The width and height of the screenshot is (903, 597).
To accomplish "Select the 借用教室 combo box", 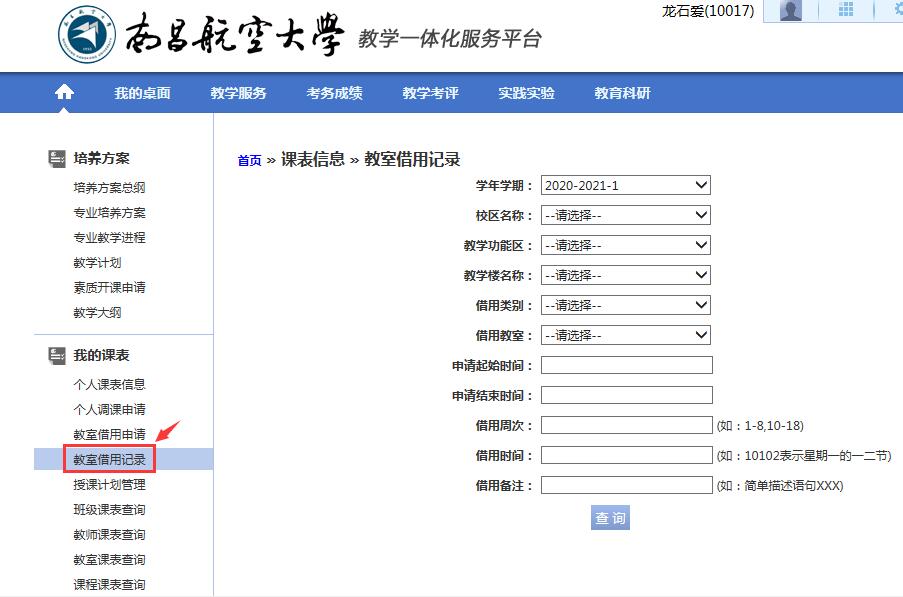I will pos(626,335).
